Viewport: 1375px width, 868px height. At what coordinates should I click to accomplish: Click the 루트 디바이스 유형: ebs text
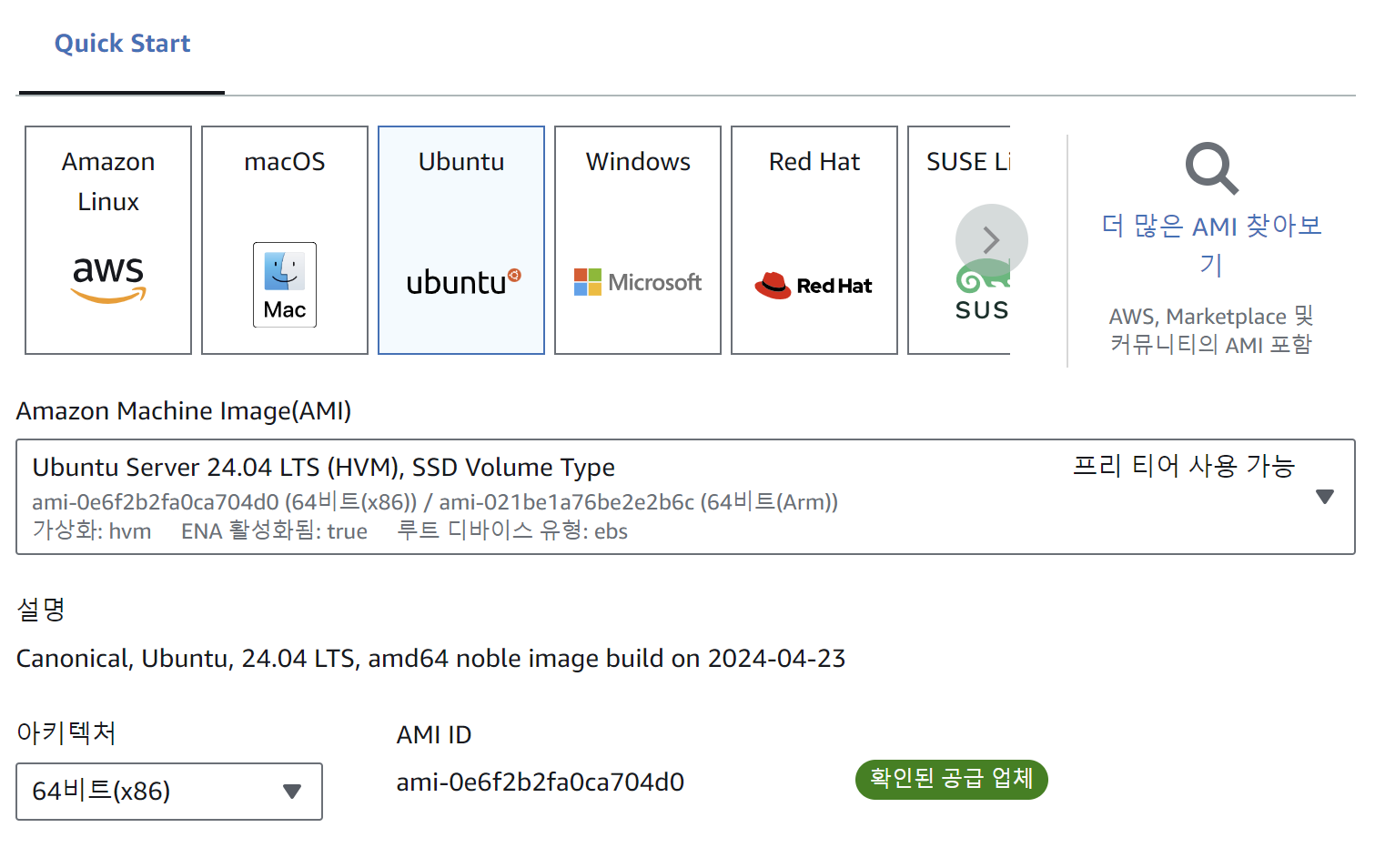coord(512,530)
